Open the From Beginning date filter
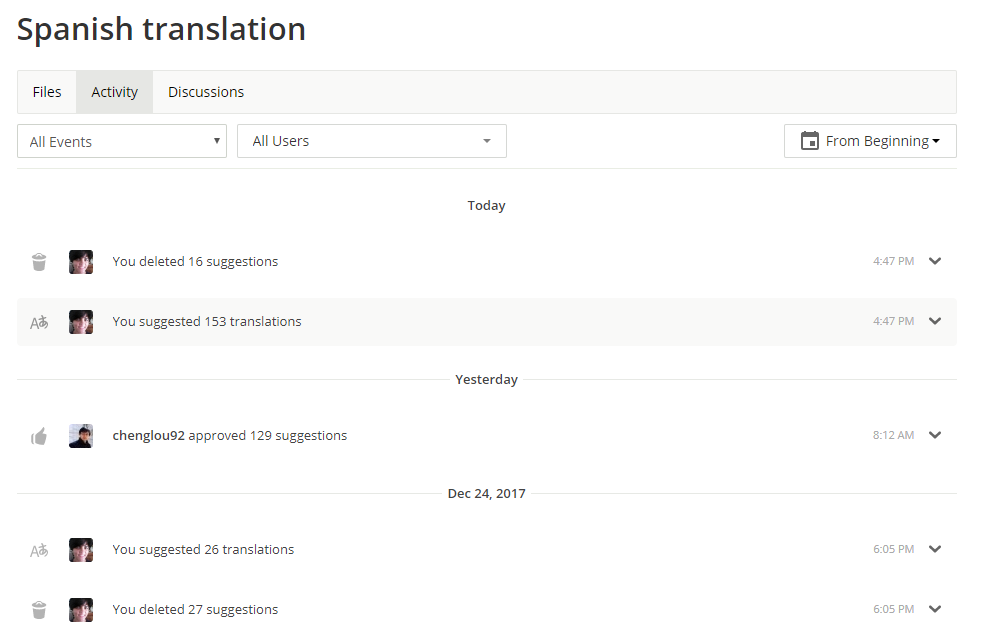The width and height of the screenshot is (989, 629). (870, 141)
